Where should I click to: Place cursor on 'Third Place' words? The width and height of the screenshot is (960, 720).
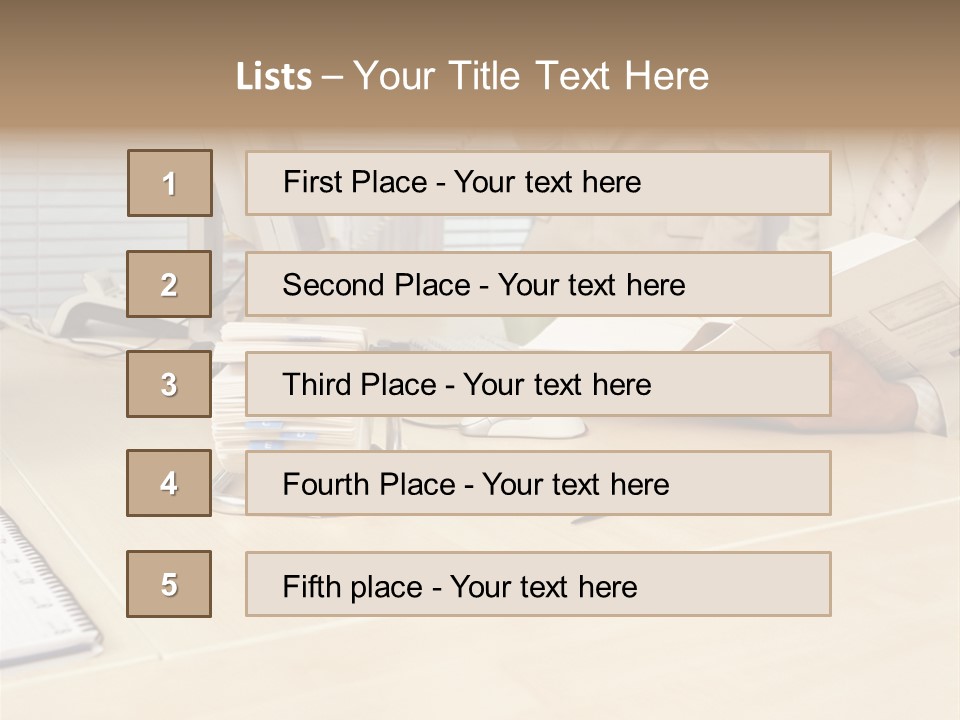pyautogui.click(x=359, y=384)
